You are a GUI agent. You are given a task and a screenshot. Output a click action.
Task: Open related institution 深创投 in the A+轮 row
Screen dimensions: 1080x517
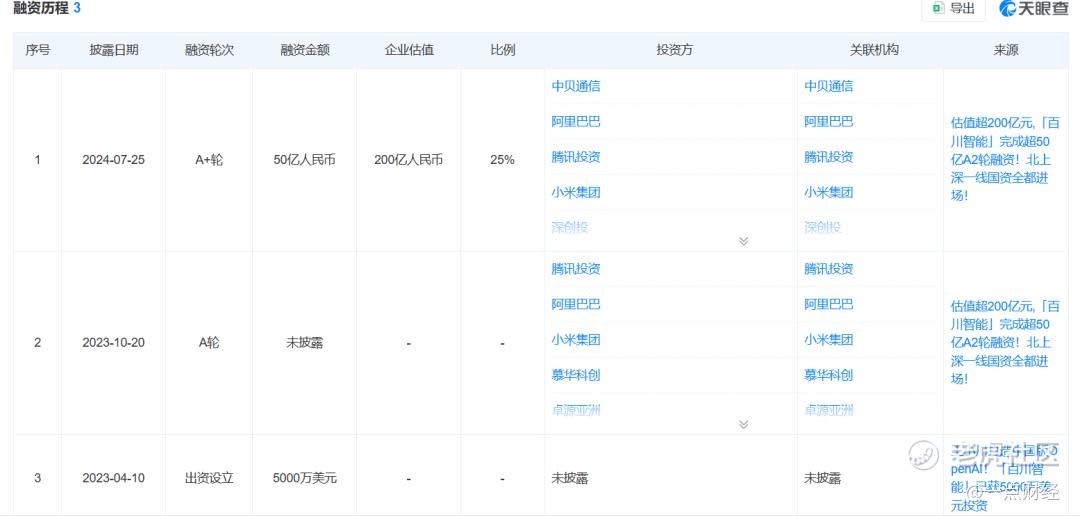pos(822,228)
